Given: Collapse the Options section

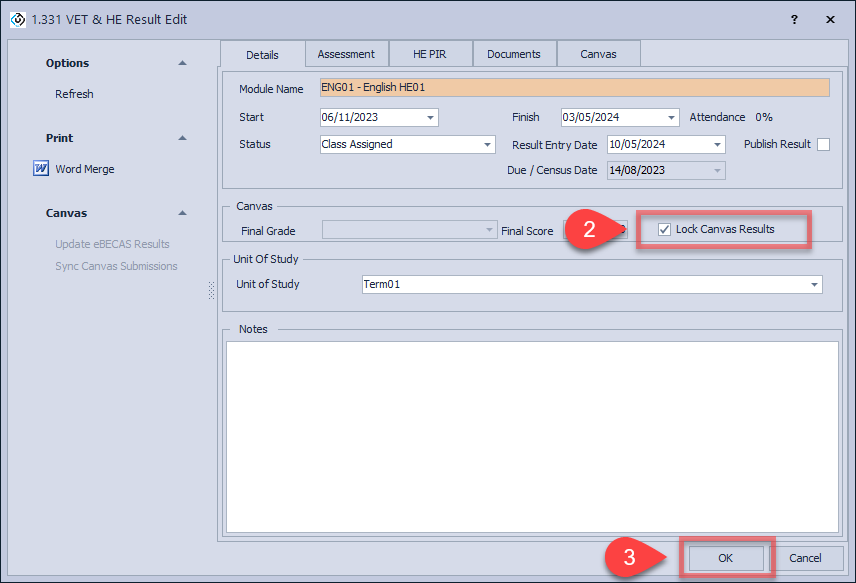Looking at the screenshot, I should coord(182,63).
